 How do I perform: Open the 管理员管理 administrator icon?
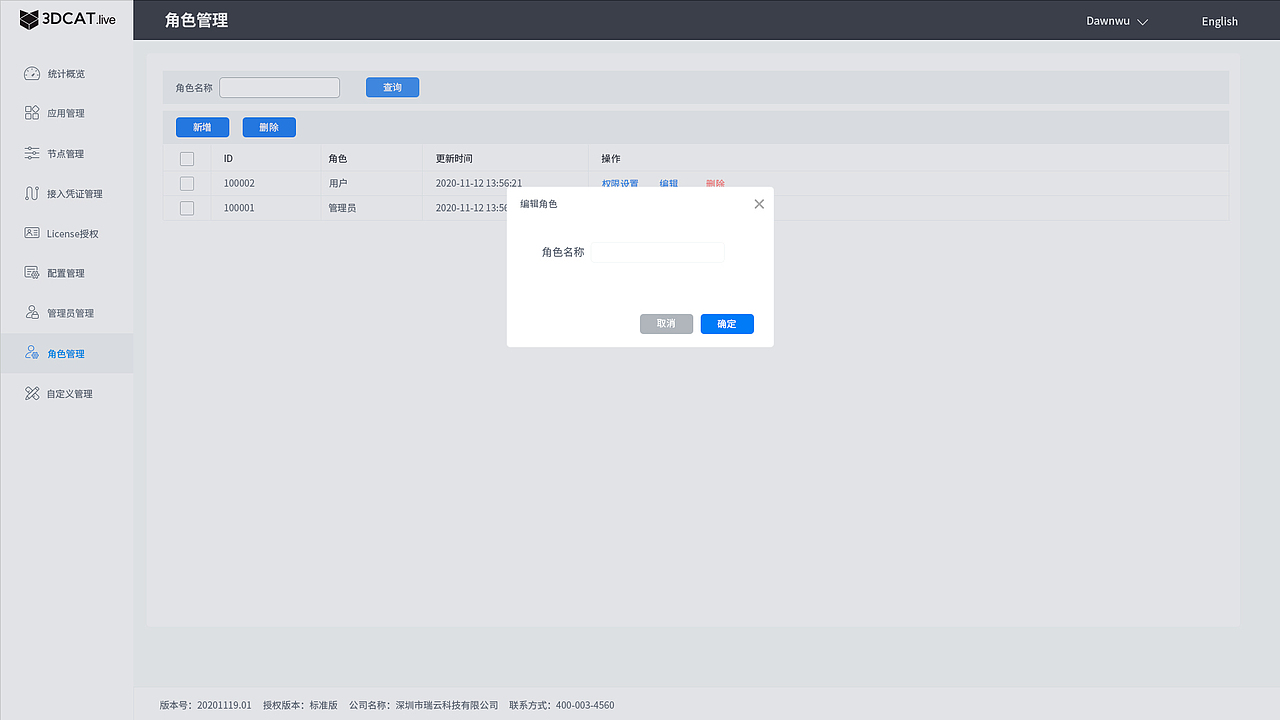tap(33, 312)
